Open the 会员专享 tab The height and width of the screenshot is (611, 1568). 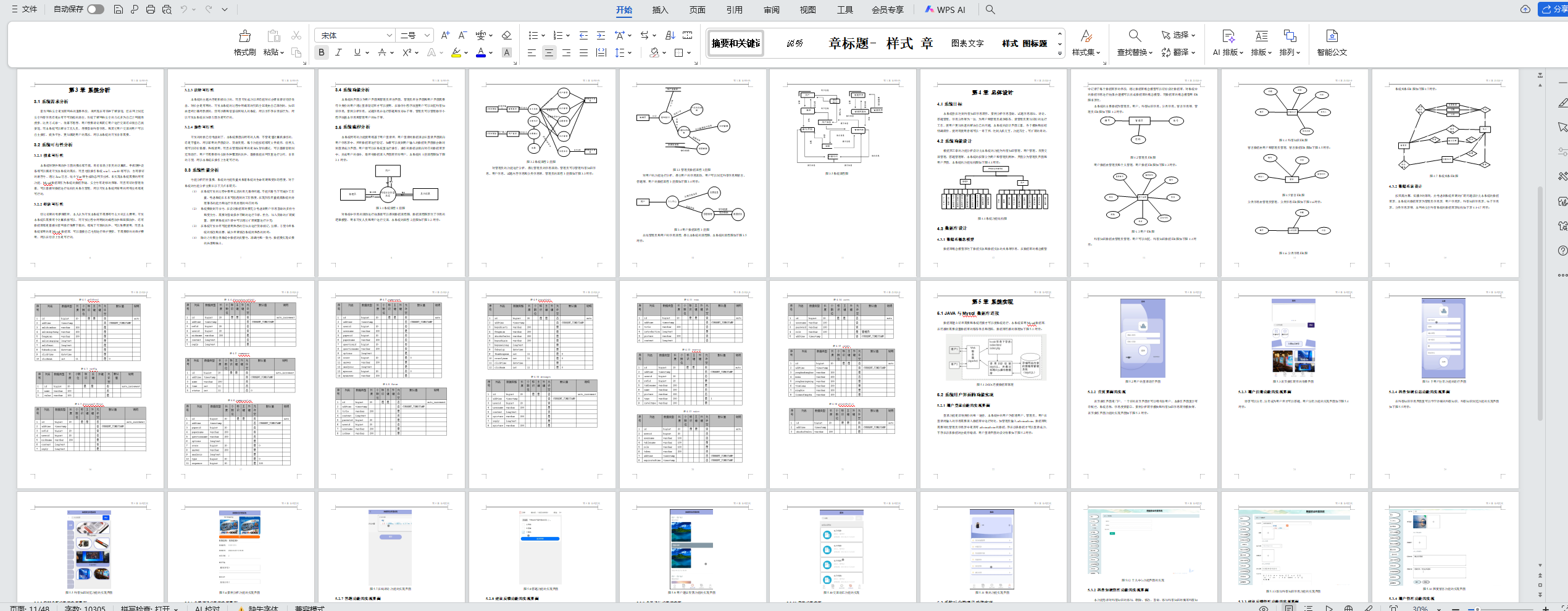click(x=887, y=10)
